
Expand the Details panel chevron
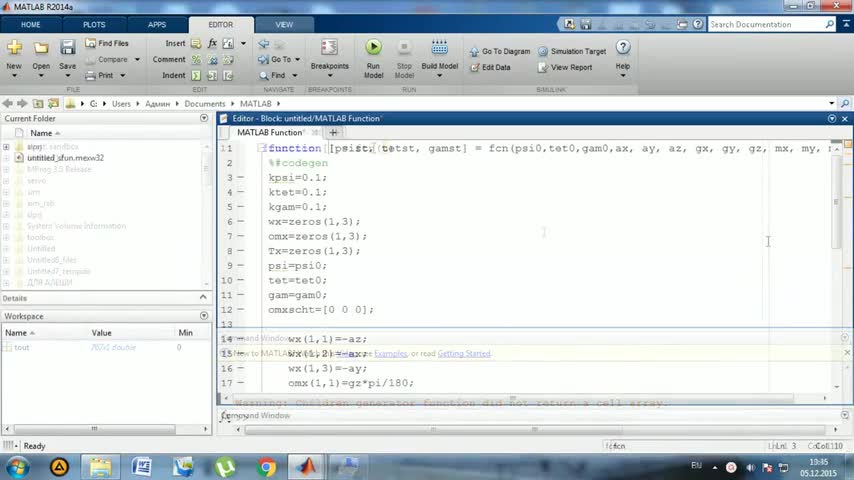coord(203,297)
